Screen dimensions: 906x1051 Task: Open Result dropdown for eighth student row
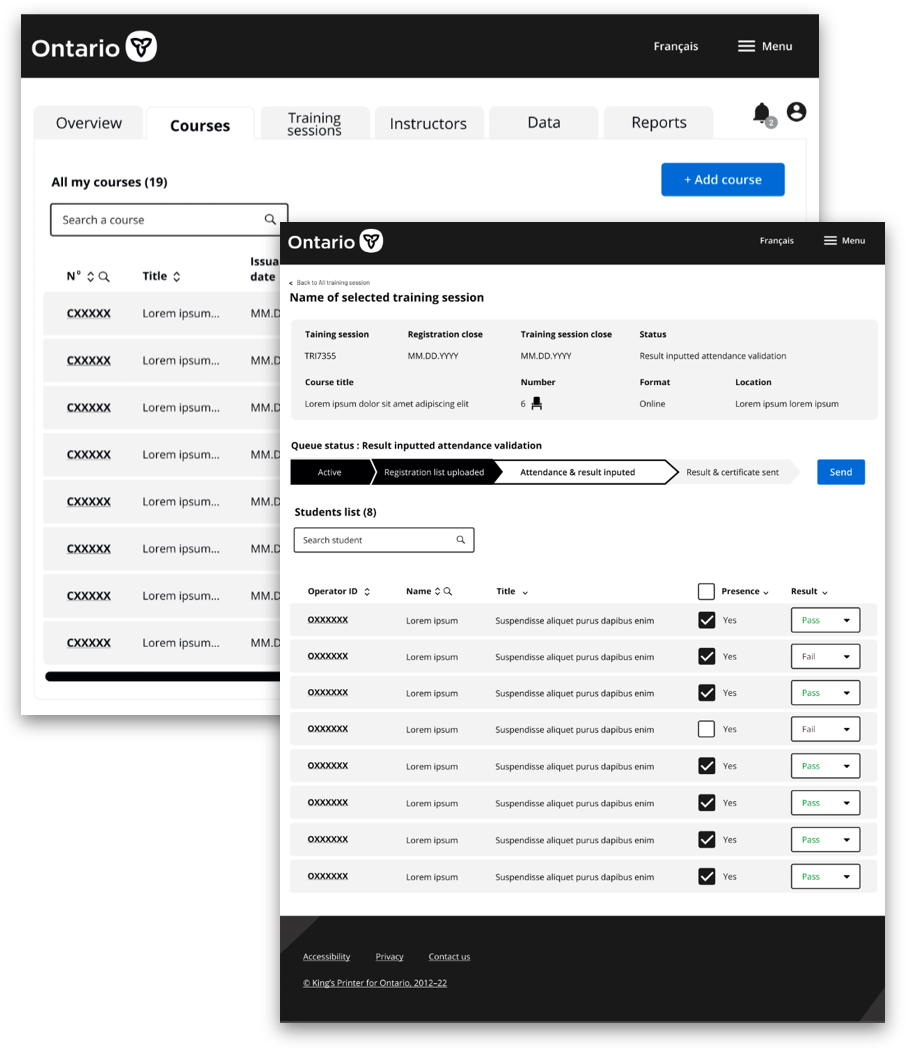pyautogui.click(x=826, y=876)
